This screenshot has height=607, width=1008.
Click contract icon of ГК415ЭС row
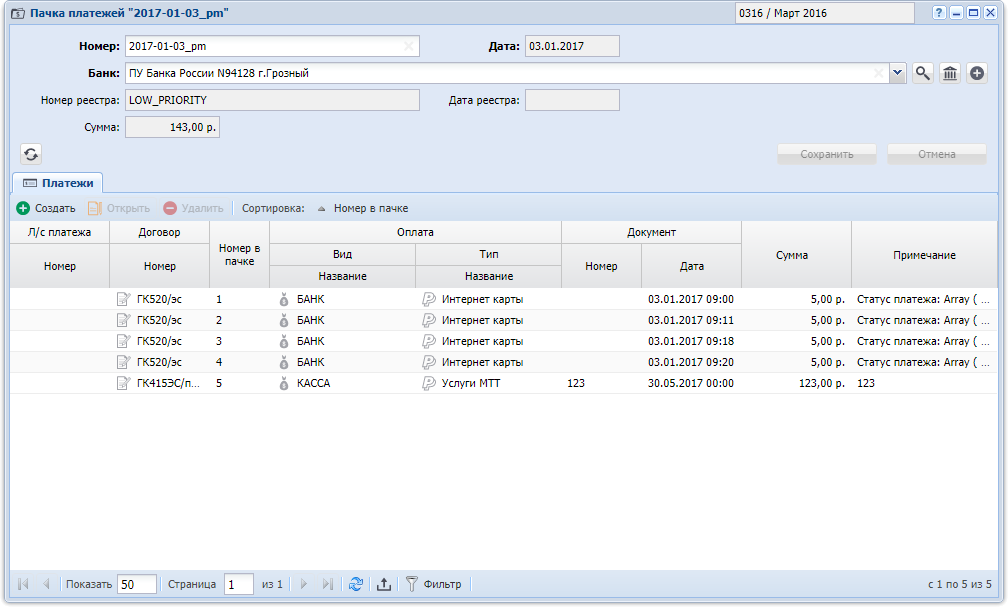pyautogui.click(x=123, y=383)
